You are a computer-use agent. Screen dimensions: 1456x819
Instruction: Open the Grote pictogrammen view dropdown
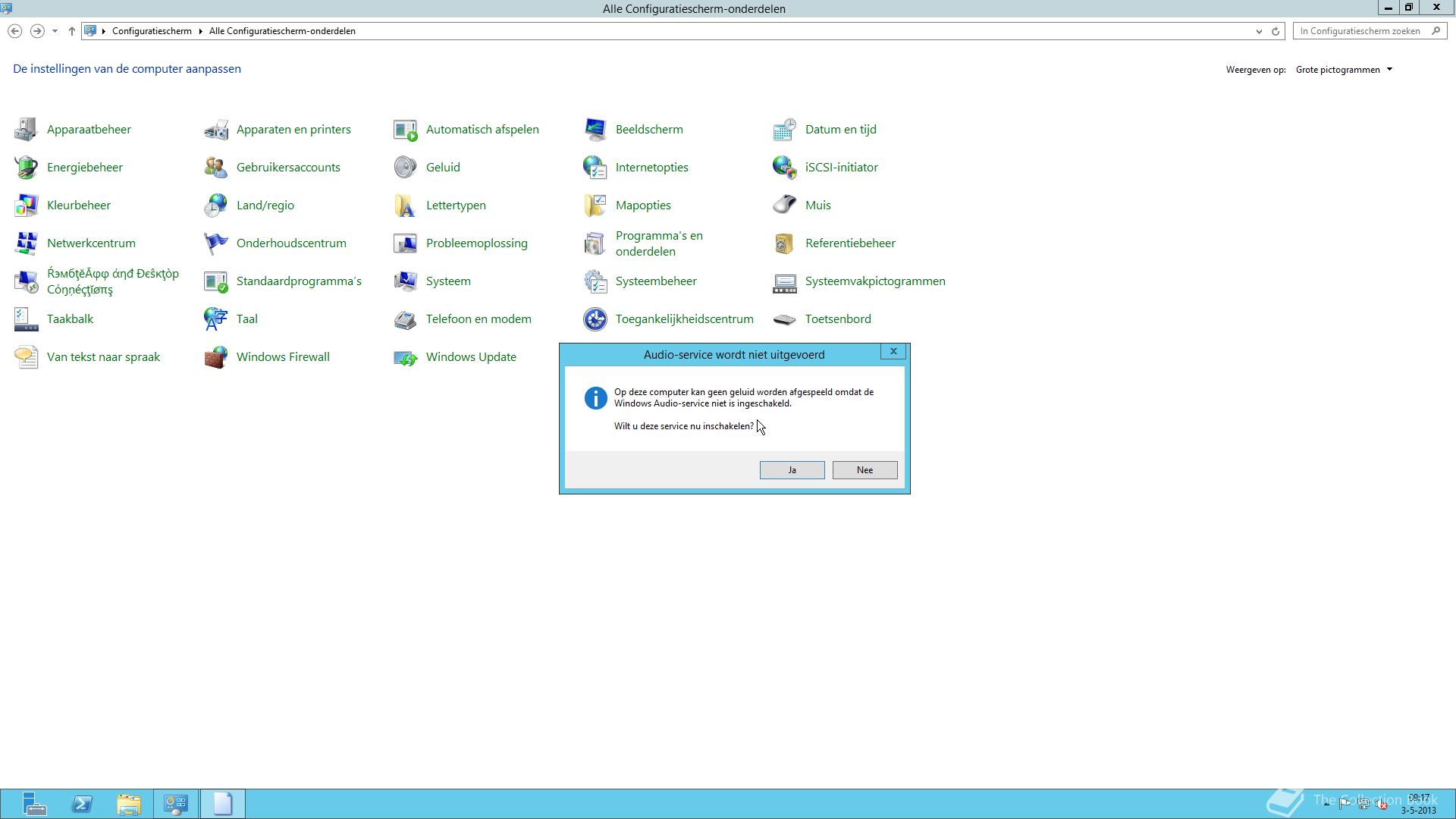click(x=1344, y=70)
